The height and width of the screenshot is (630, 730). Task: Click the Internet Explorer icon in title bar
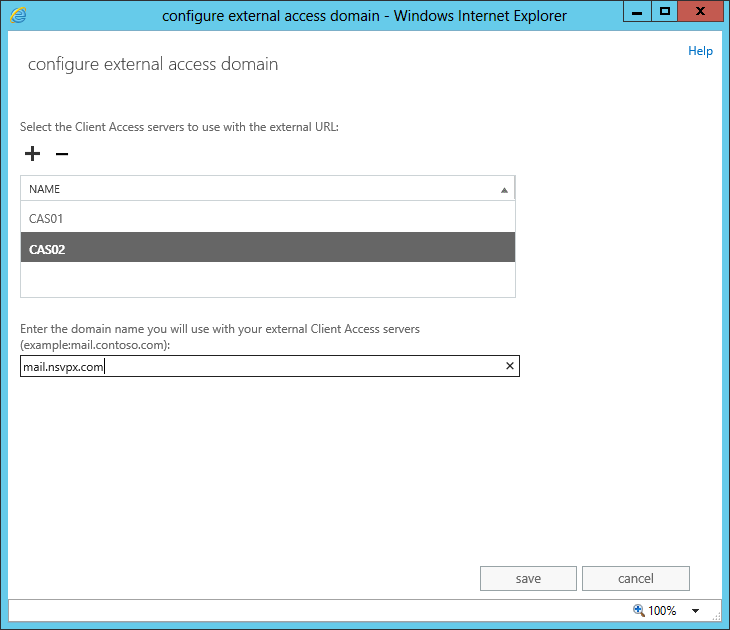[19, 15]
